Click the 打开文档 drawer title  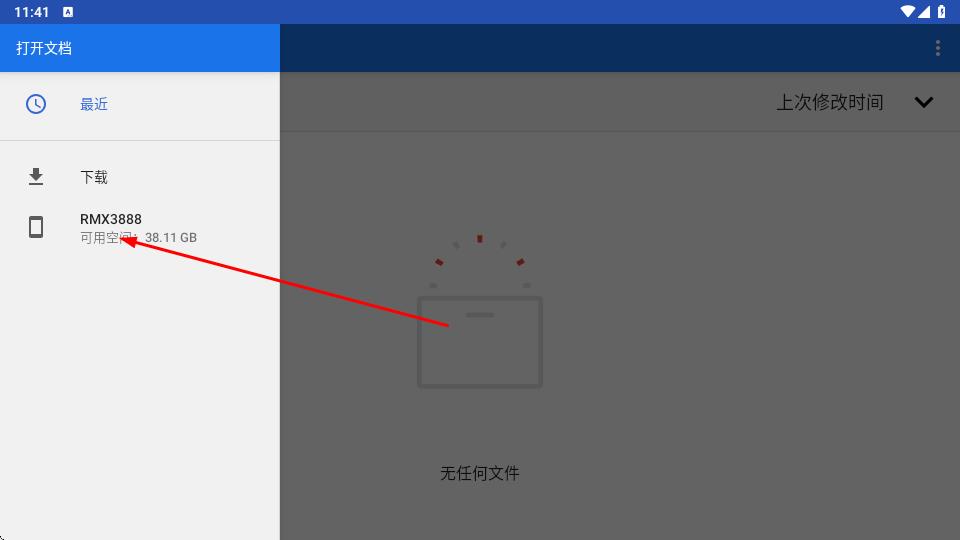click(44, 48)
